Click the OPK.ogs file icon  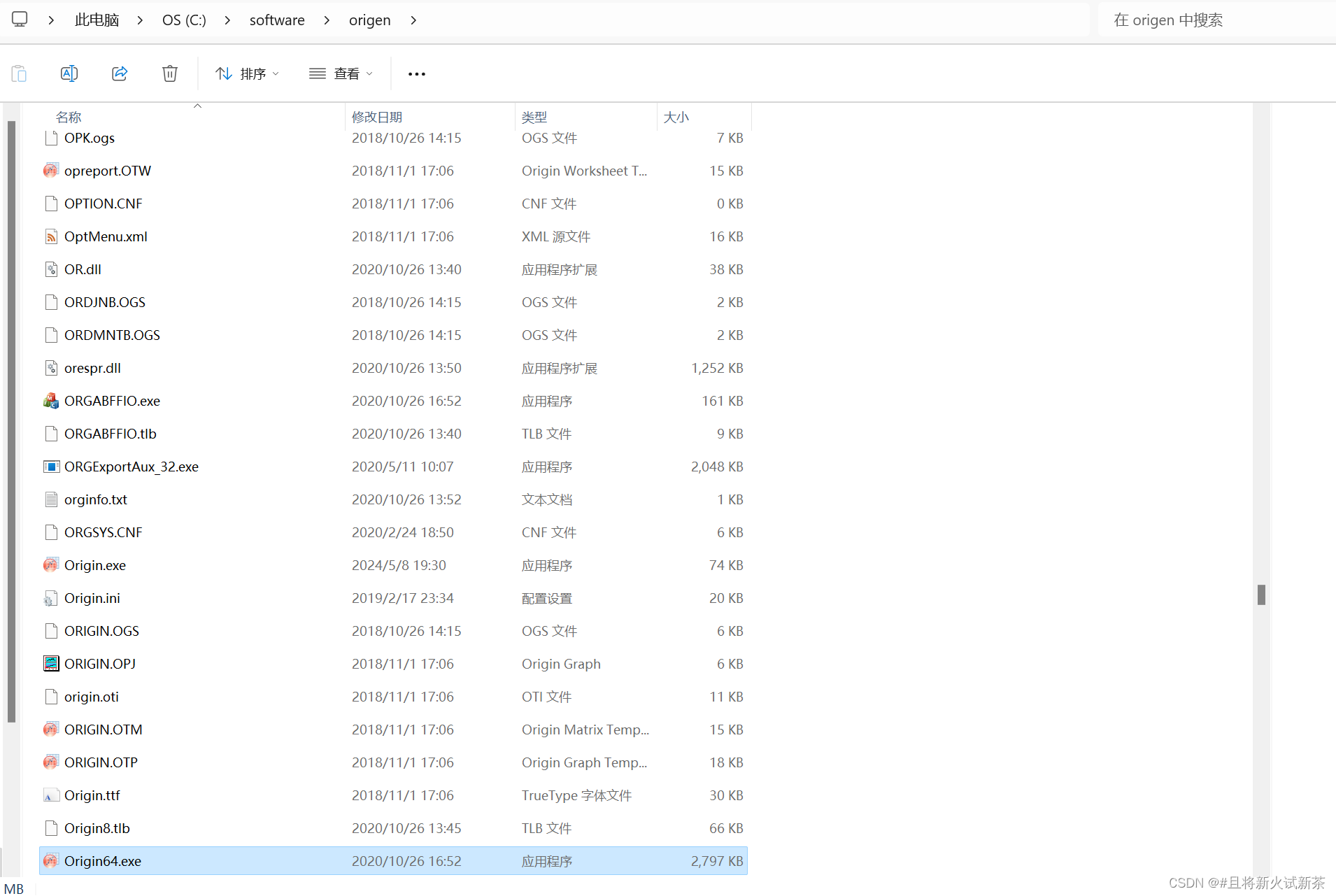click(x=51, y=138)
